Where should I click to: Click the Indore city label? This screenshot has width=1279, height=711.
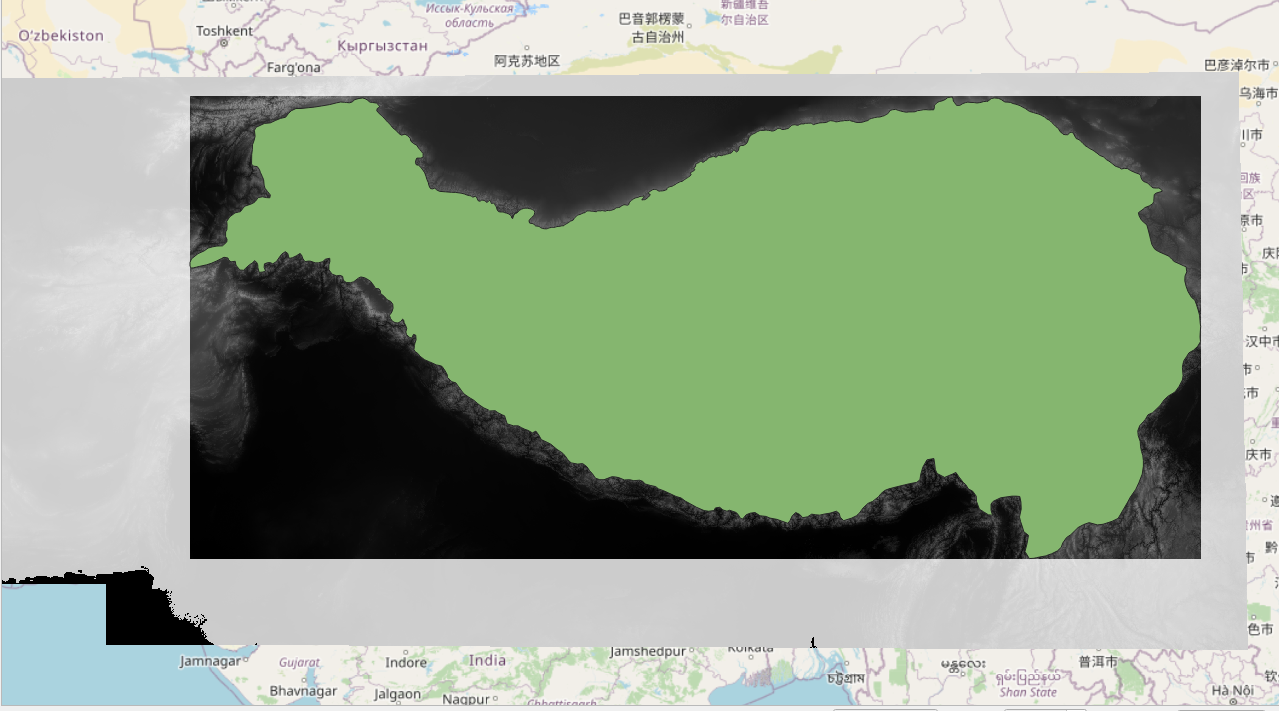406,662
